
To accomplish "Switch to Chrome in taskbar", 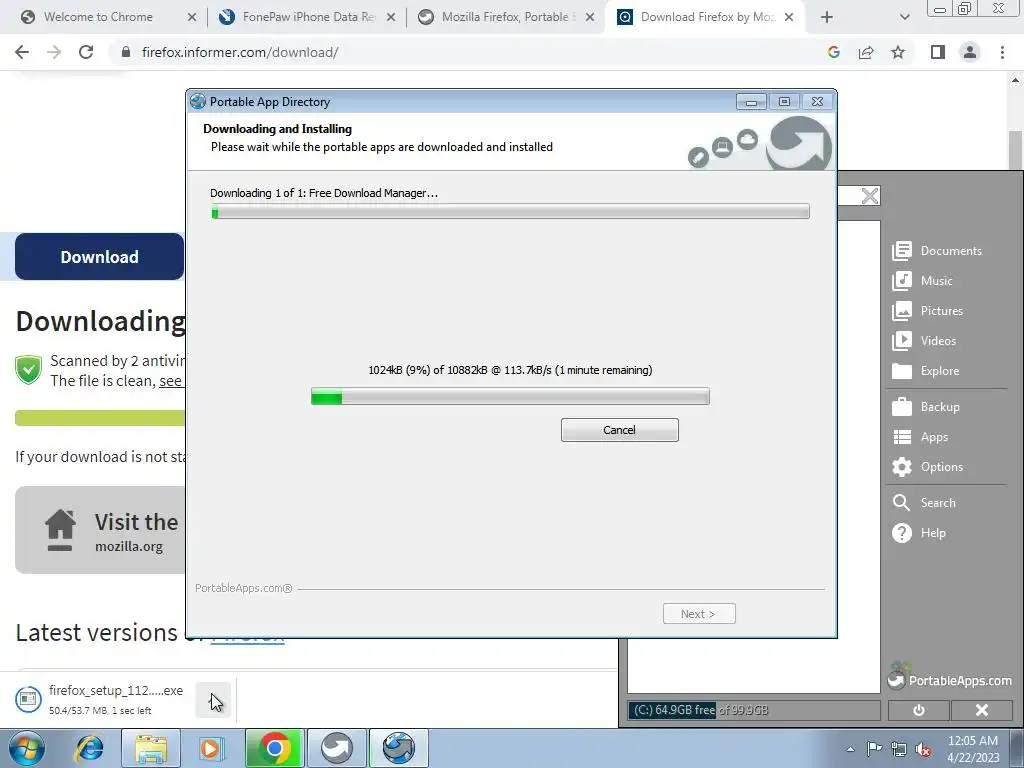I will pos(274,748).
